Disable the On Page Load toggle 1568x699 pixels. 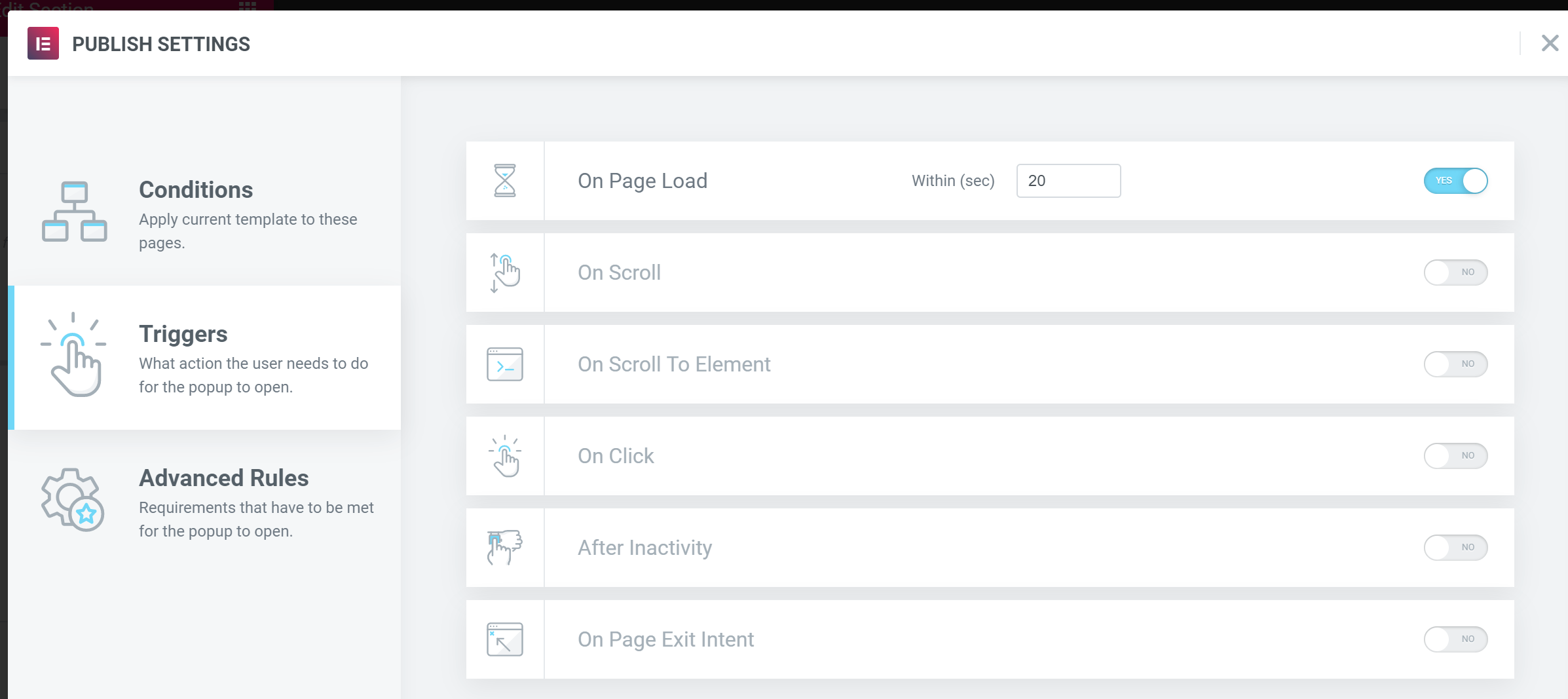(1455, 181)
